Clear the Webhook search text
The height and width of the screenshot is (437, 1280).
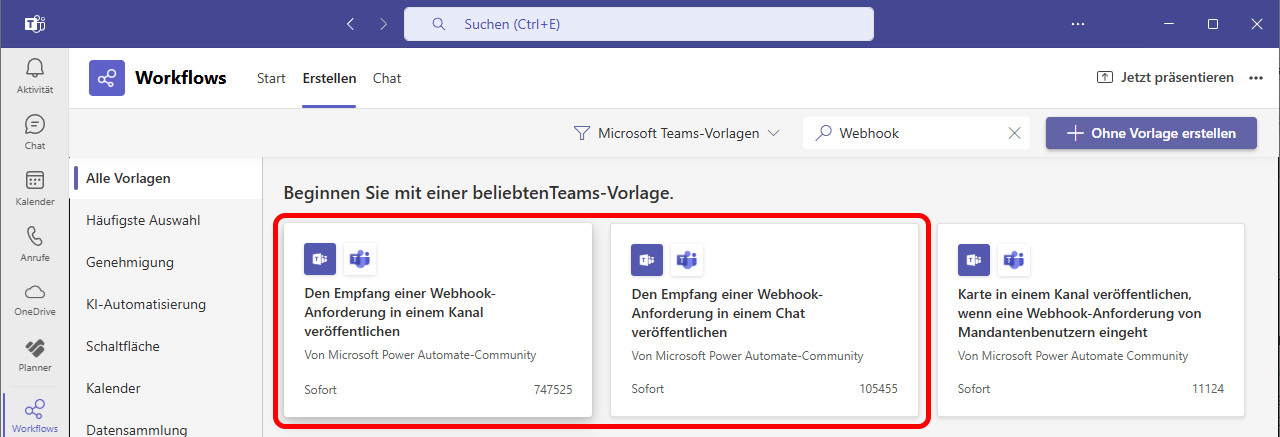[x=1014, y=133]
